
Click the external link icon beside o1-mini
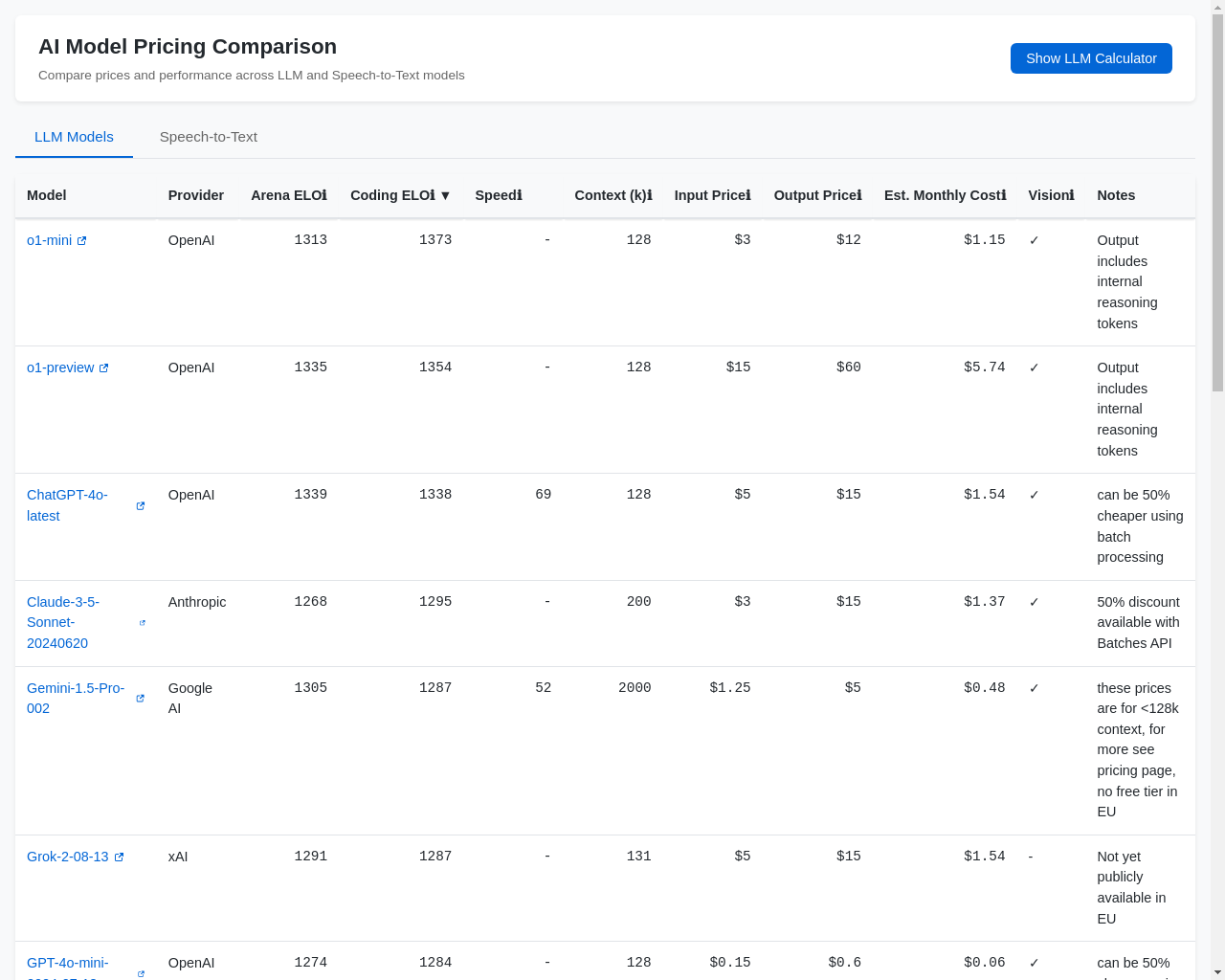click(81, 241)
